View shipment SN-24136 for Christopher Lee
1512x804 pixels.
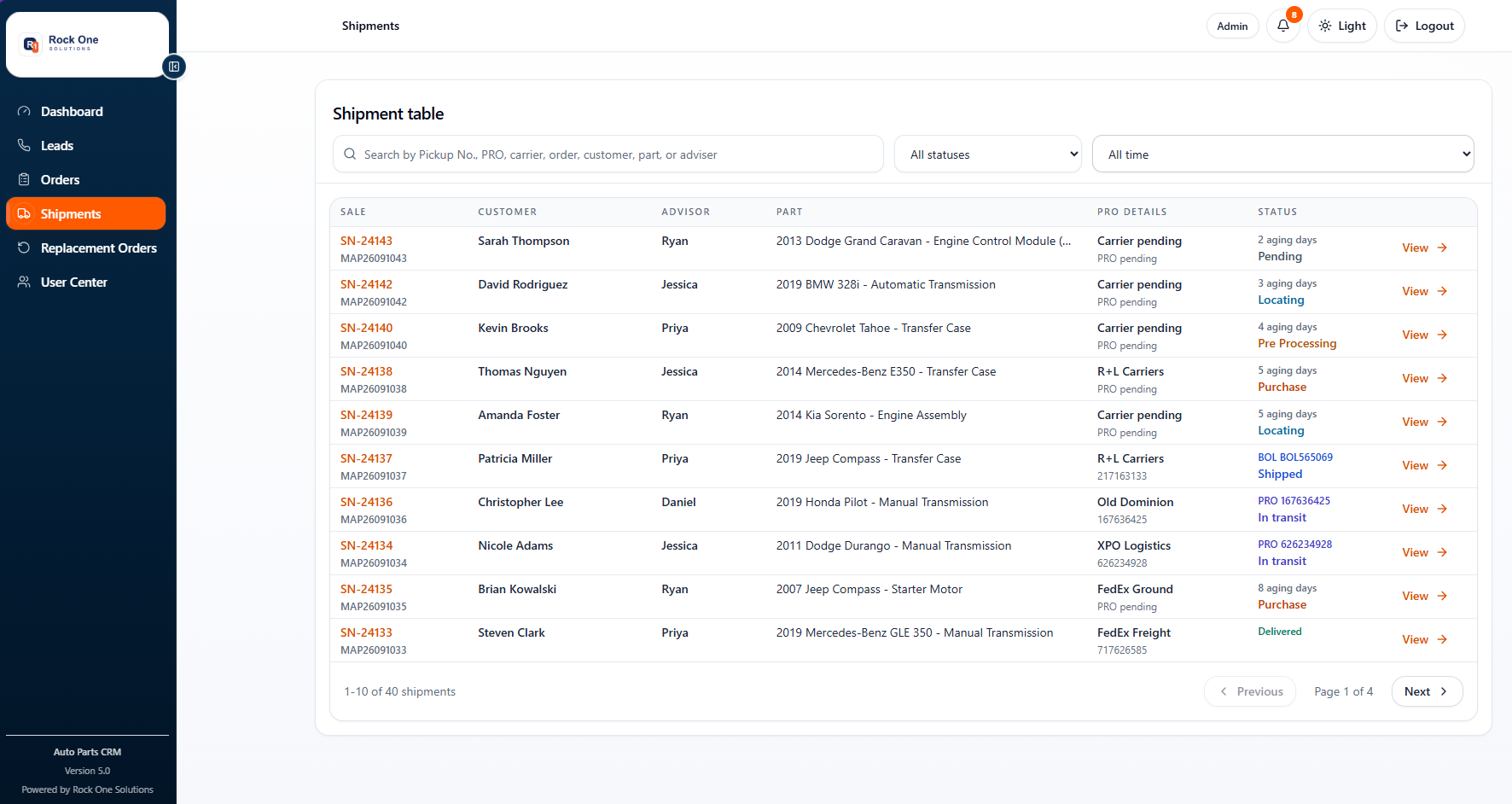click(x=1424, y=509)
